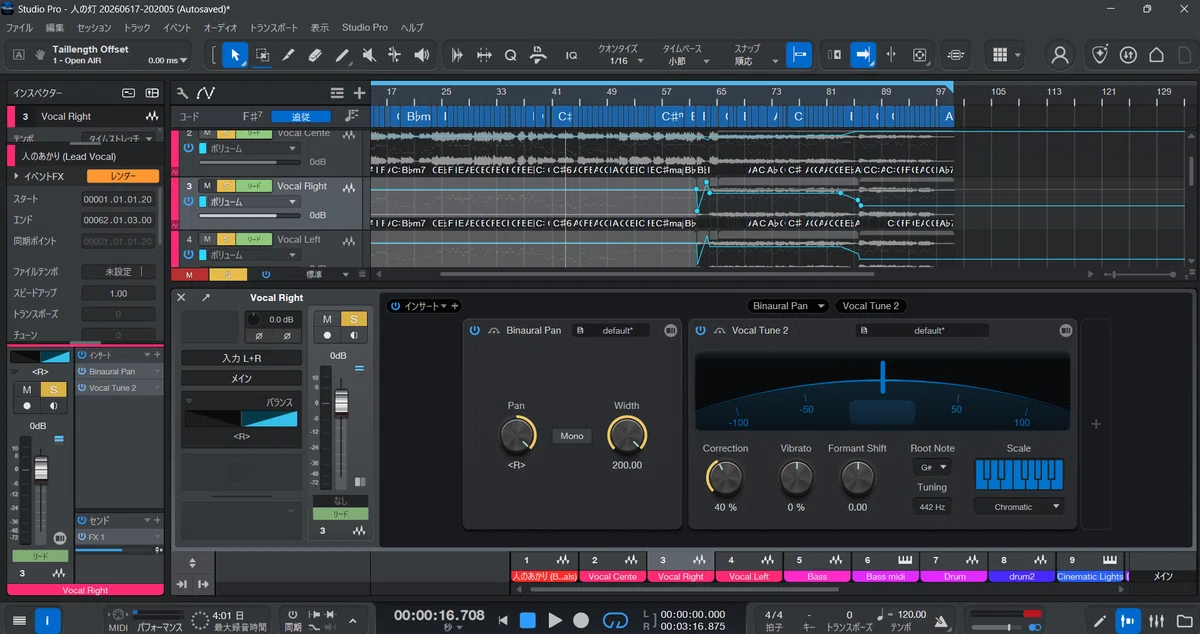This screenshot has height=634, width=1200.
Task: Open the ファイル menu
Action: (19, 27)
